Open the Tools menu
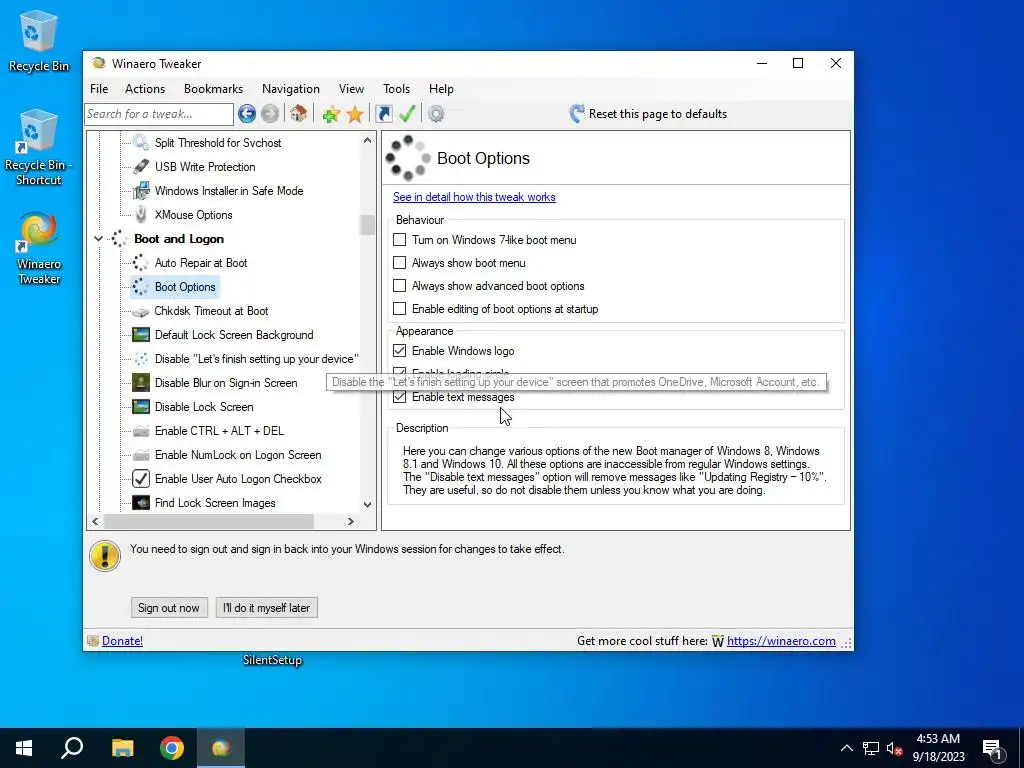Image resolution: width=1024 pixels, height=768 pixels. [396, 89]
